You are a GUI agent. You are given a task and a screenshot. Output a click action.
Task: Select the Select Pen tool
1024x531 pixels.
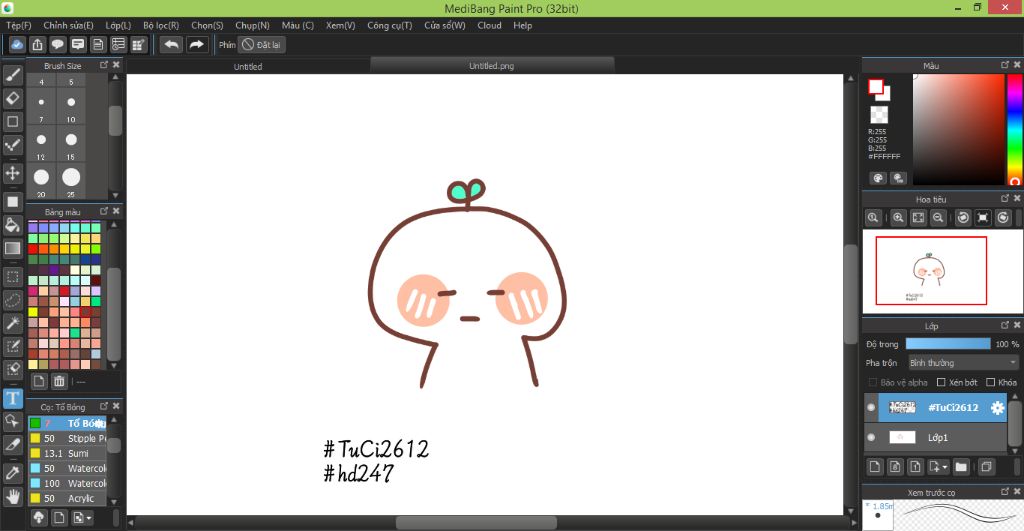(12, 346)
